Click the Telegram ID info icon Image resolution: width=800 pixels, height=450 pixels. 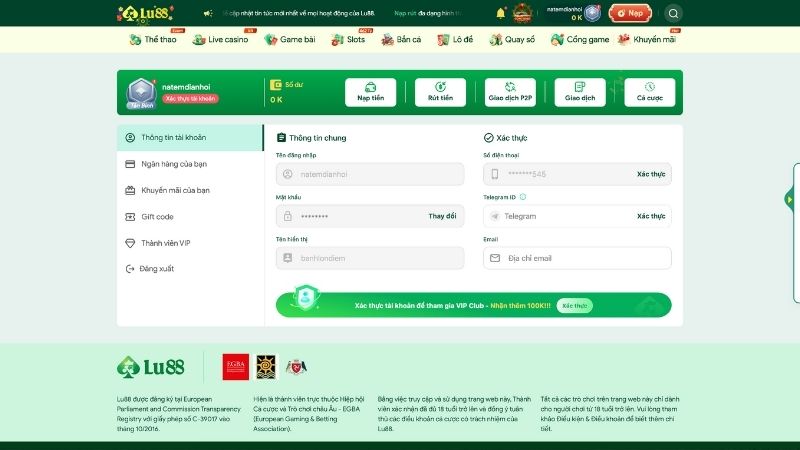[523, 197]
